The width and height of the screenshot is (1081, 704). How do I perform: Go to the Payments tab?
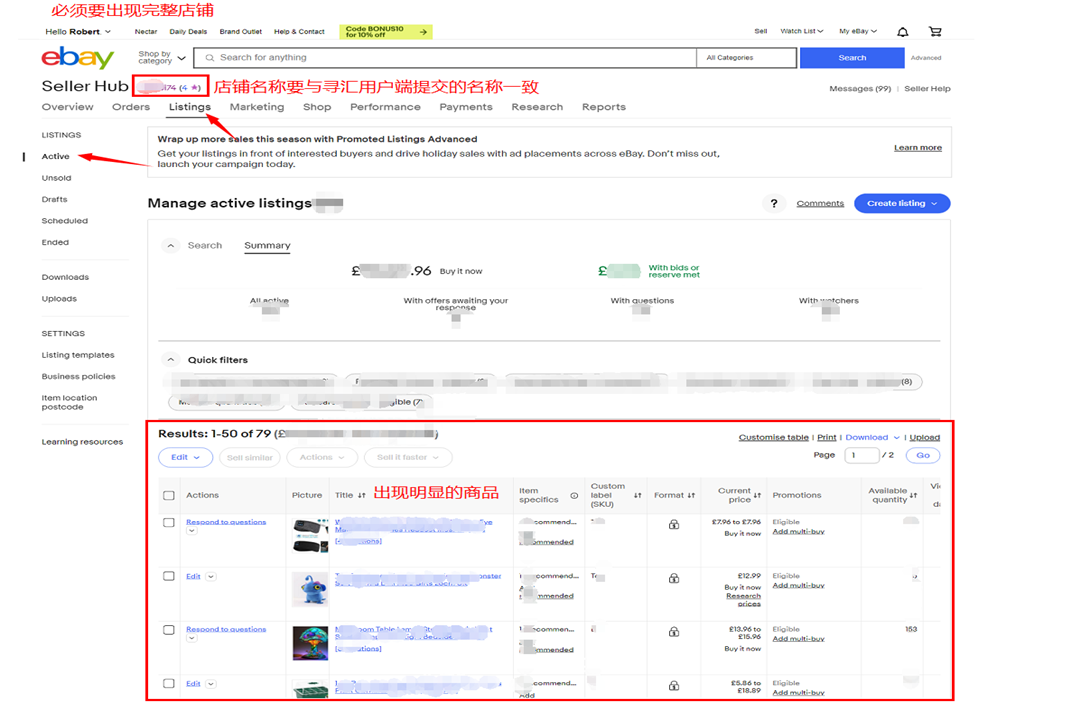click(x=466, y=107)
